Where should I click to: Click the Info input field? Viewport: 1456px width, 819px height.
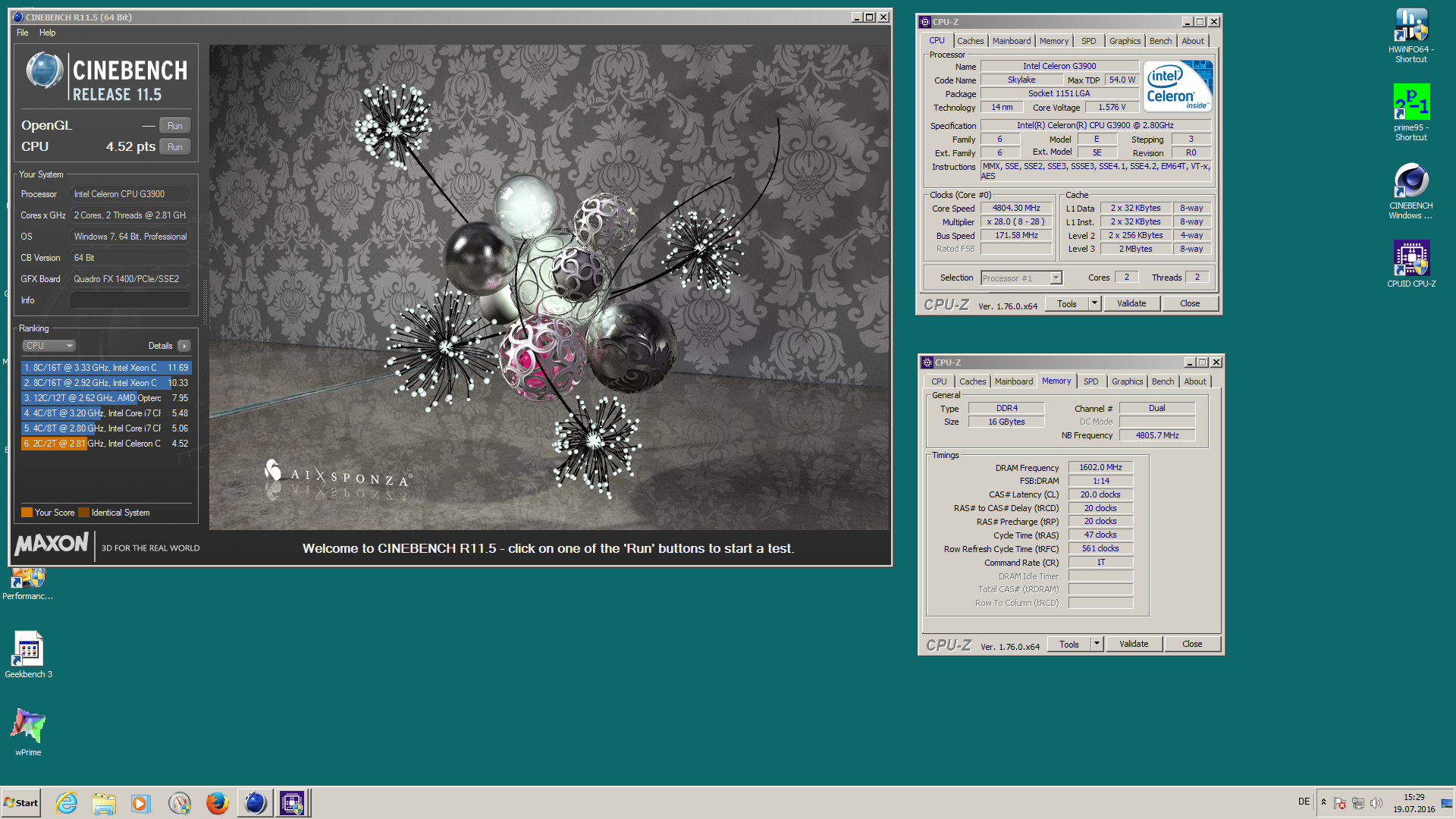[x=130, y=300]
